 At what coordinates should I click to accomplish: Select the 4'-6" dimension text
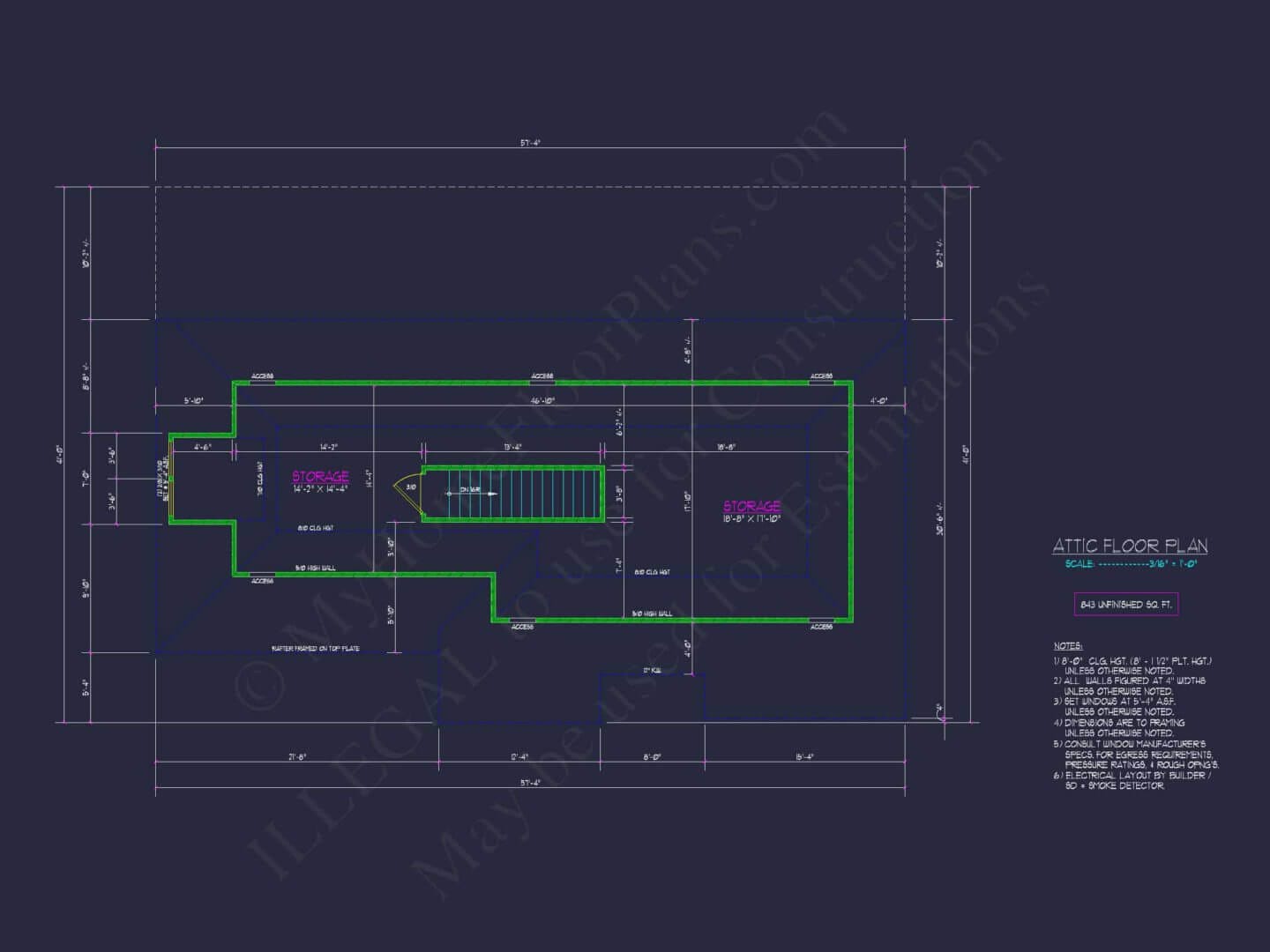coord(202,447)
